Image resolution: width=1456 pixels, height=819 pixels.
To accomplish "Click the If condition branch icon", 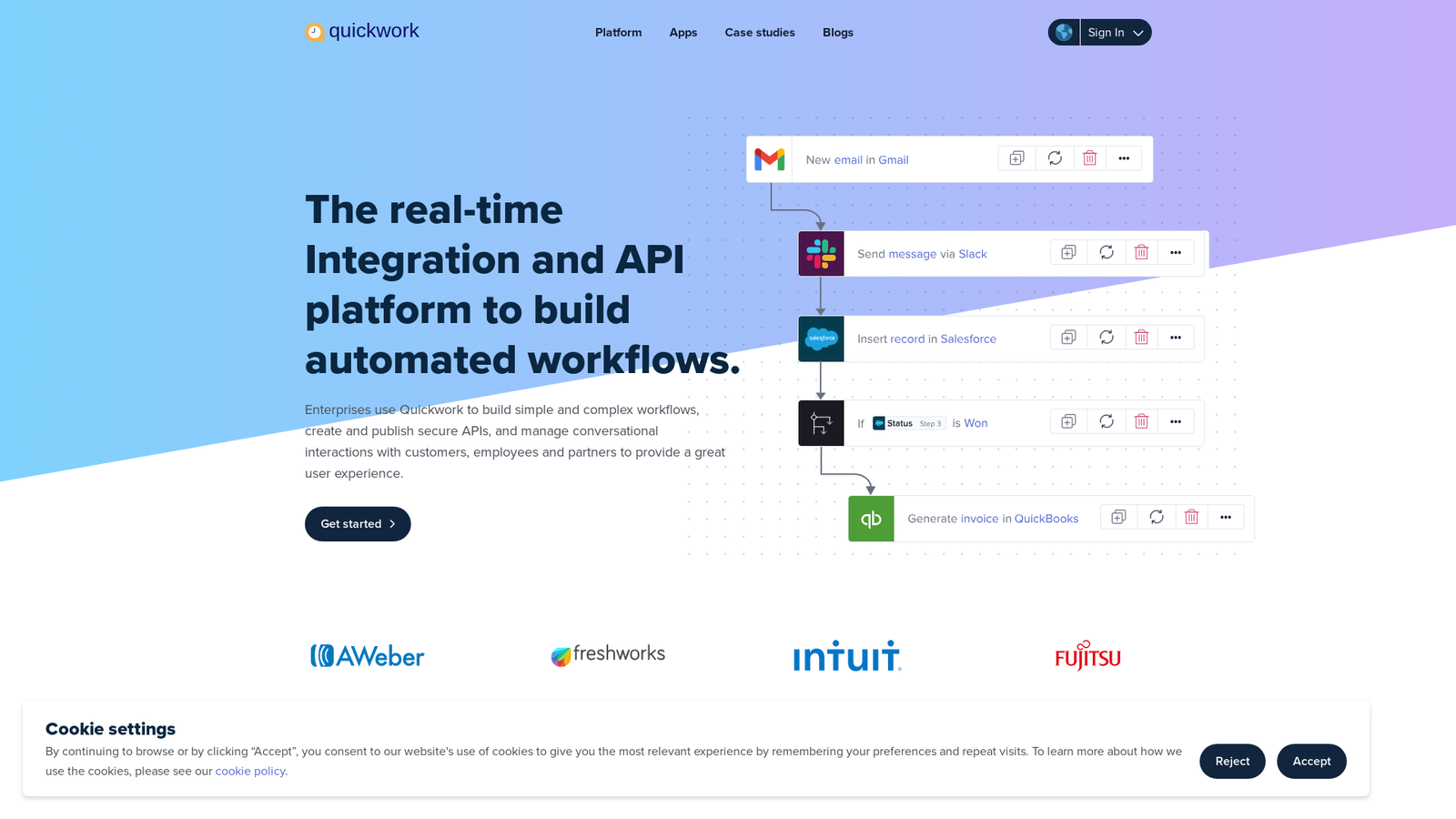I will [x=821, y=423].
